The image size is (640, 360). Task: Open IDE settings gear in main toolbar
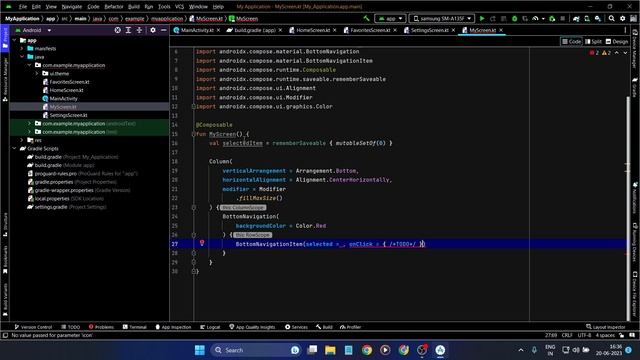(622, 18)
